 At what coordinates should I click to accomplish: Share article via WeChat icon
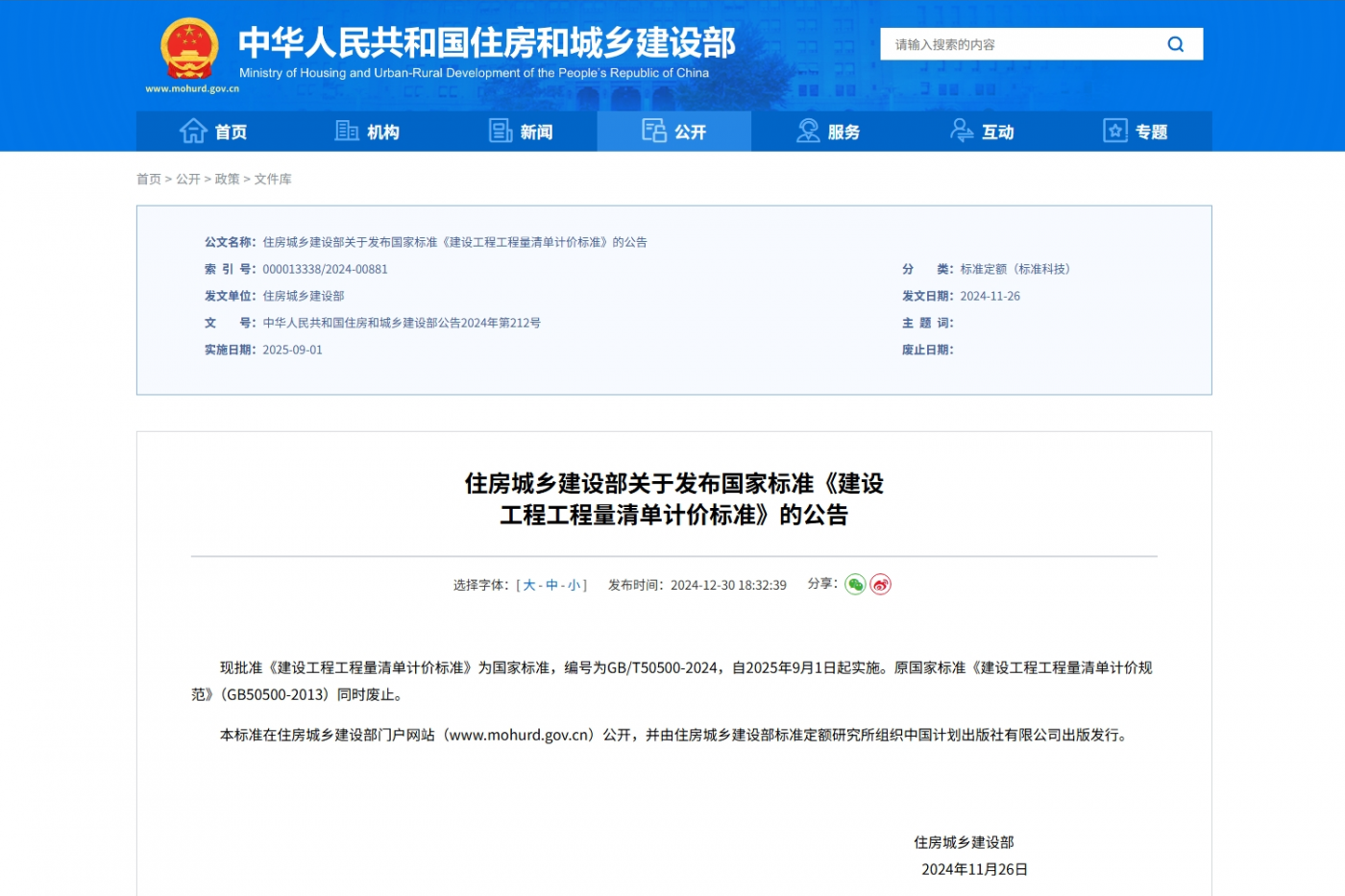click(855, 584)
